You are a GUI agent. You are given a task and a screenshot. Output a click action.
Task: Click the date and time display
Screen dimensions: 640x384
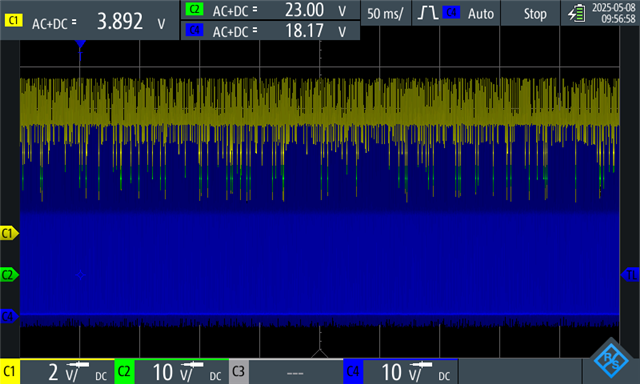pyautogui.click(x=613, y=13)
